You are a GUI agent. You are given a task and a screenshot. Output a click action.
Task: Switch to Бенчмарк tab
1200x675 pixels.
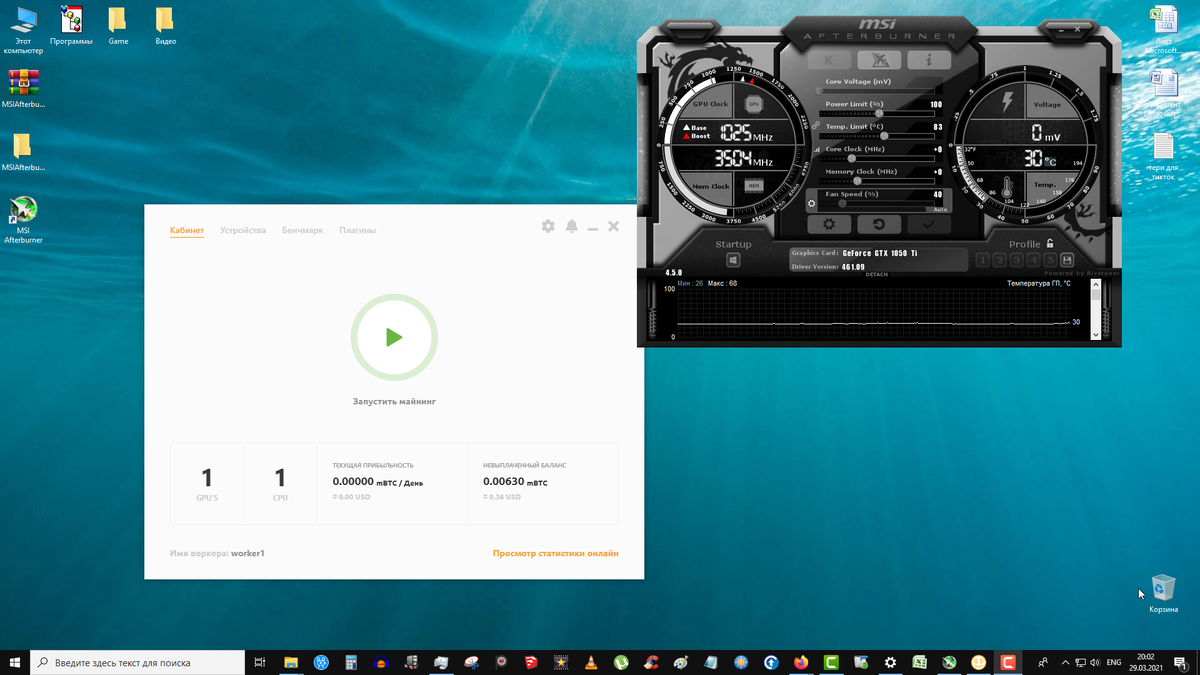click(x=302, y=230)
